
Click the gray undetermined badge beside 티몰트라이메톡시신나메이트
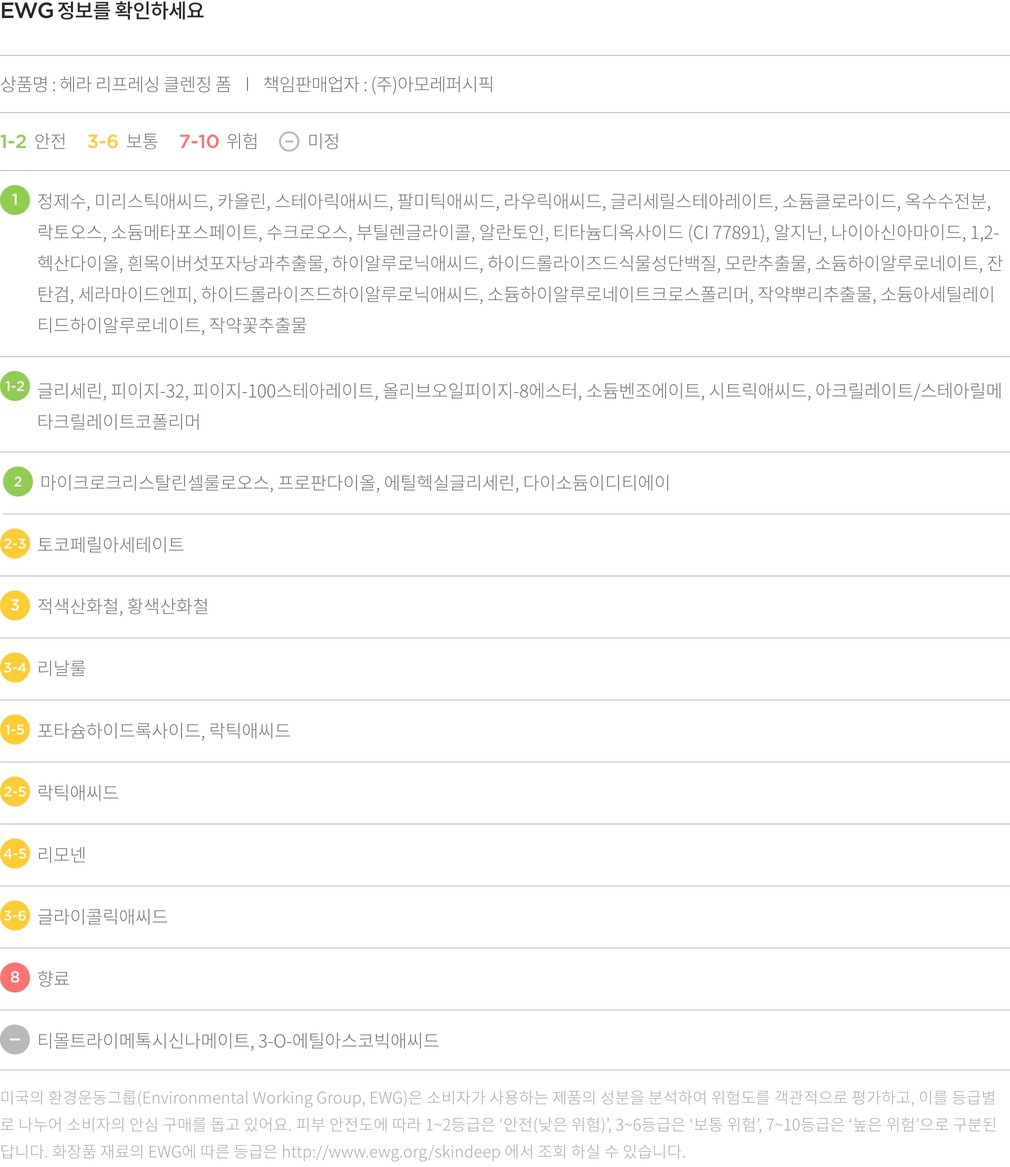(15, 1040)
